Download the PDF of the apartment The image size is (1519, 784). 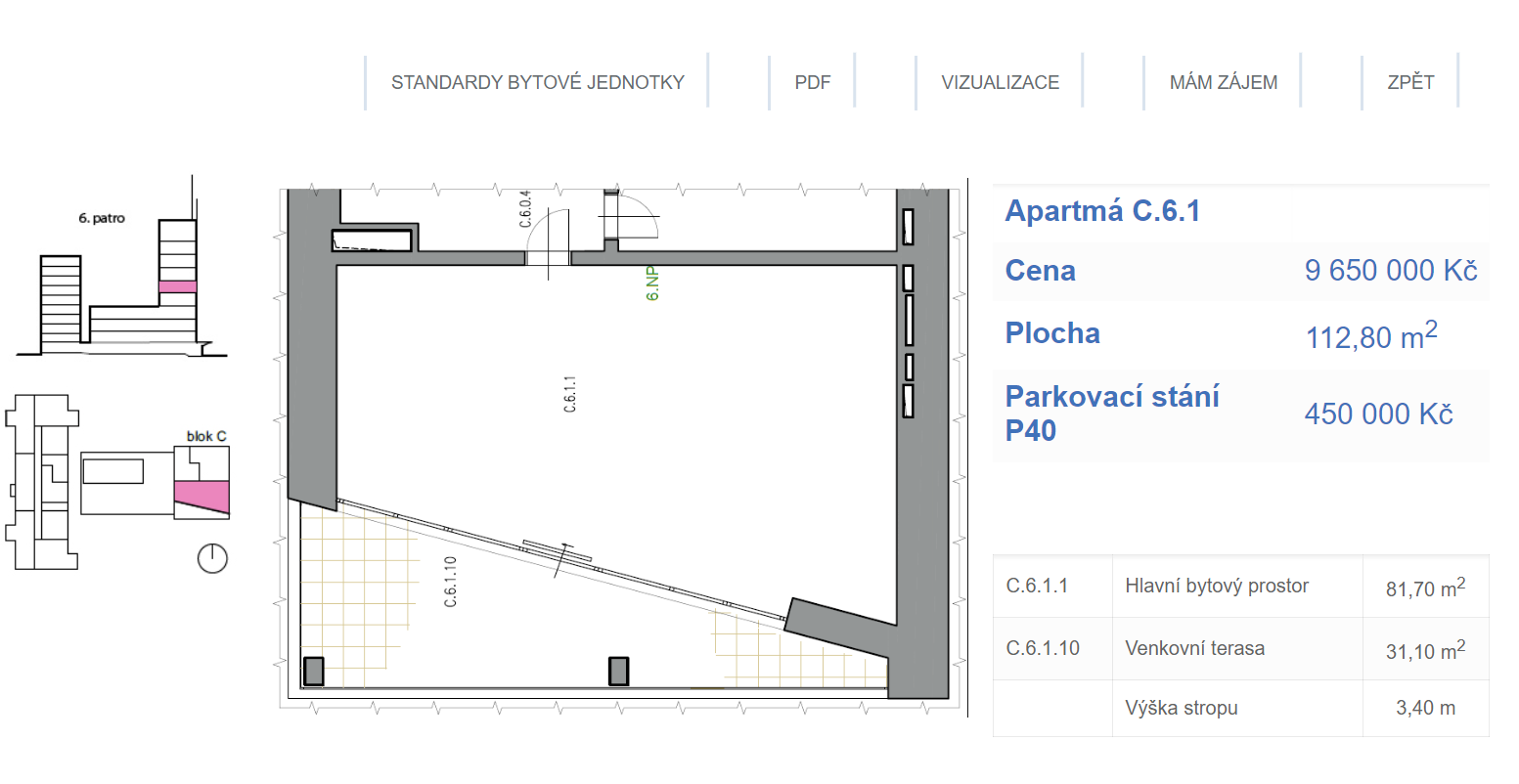point(812,82)
